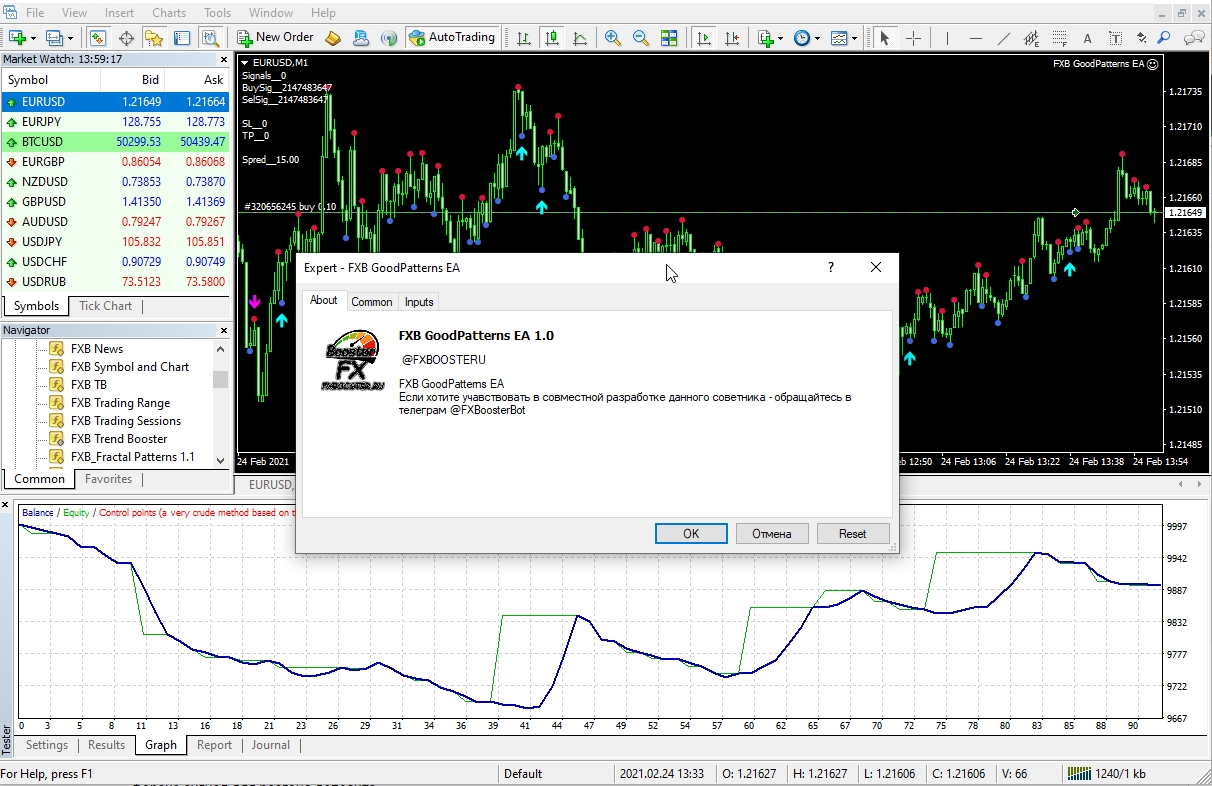Open the File menu
This screenshot has width=1212, height=786.
coord(34,13)
